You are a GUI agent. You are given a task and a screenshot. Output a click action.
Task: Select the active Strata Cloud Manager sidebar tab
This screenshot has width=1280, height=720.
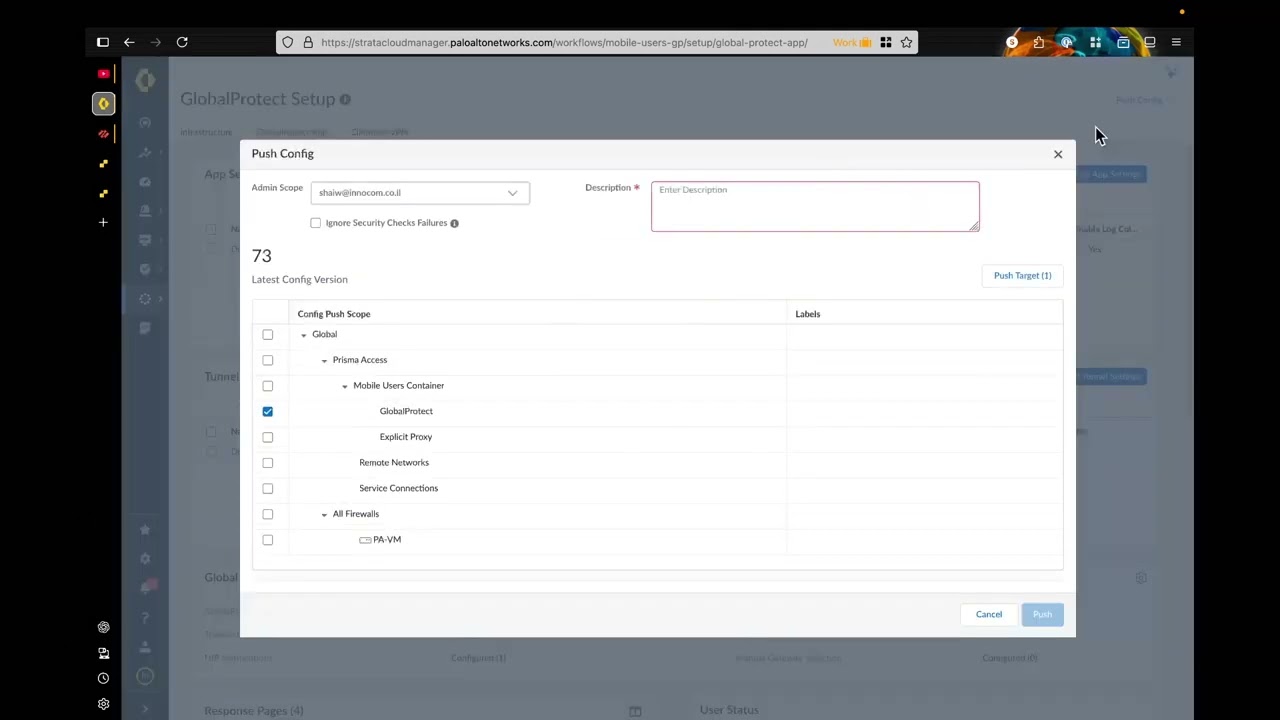tap(103, 103)
